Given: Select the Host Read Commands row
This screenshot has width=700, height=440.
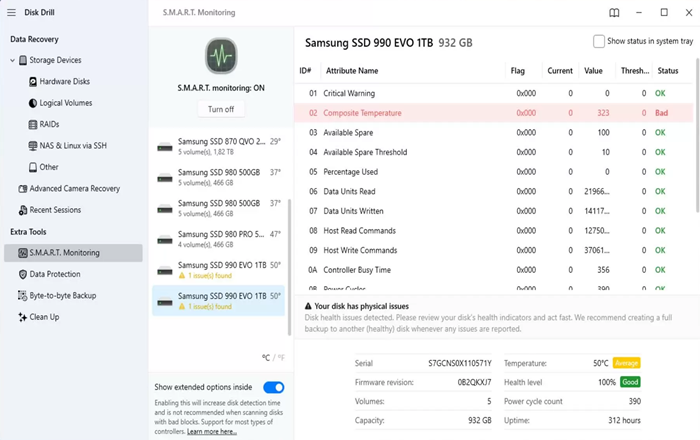Looking at the screenshot, I should tap(493, 231).
